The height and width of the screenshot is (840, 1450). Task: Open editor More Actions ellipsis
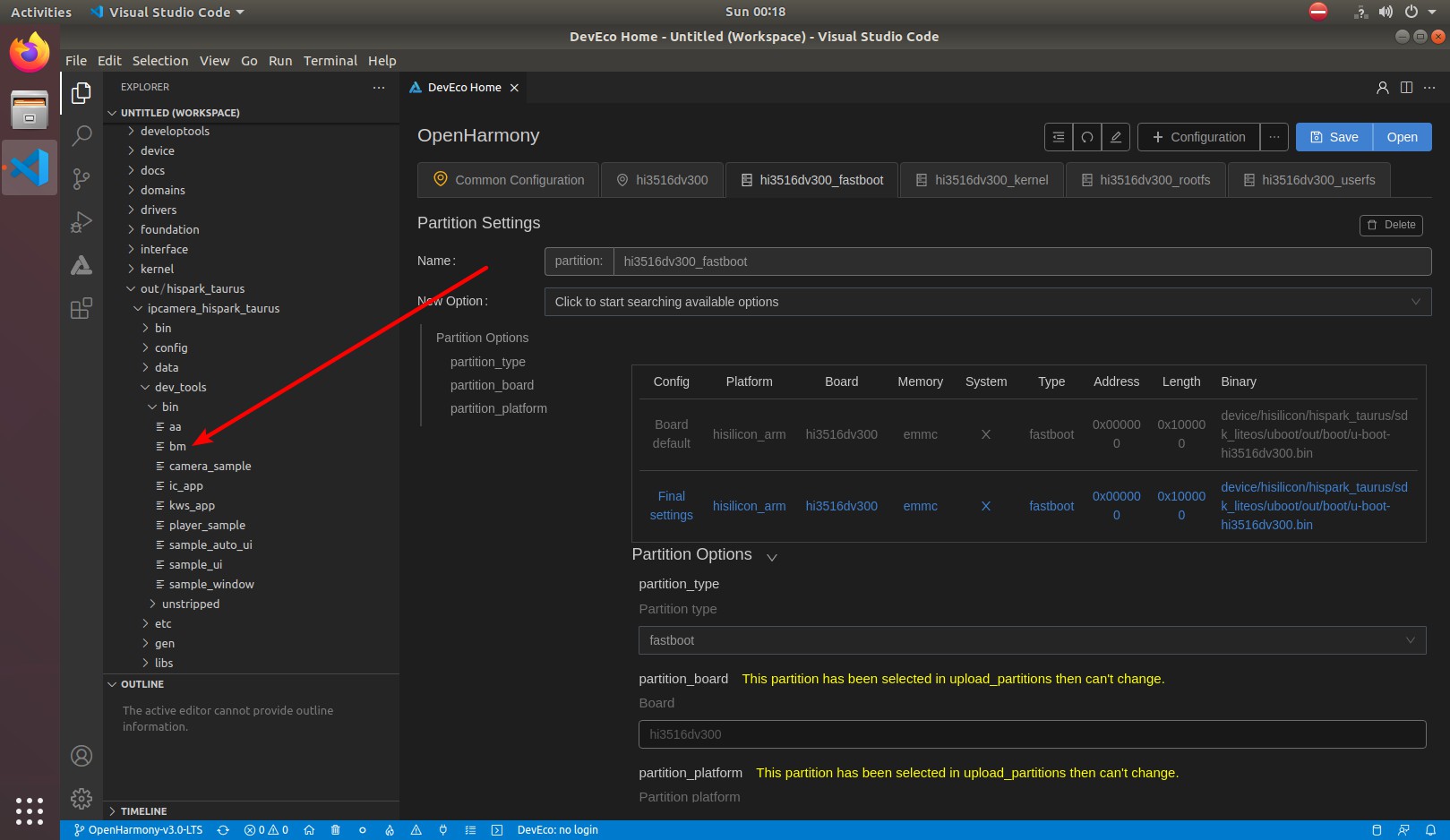point(1429,87)
